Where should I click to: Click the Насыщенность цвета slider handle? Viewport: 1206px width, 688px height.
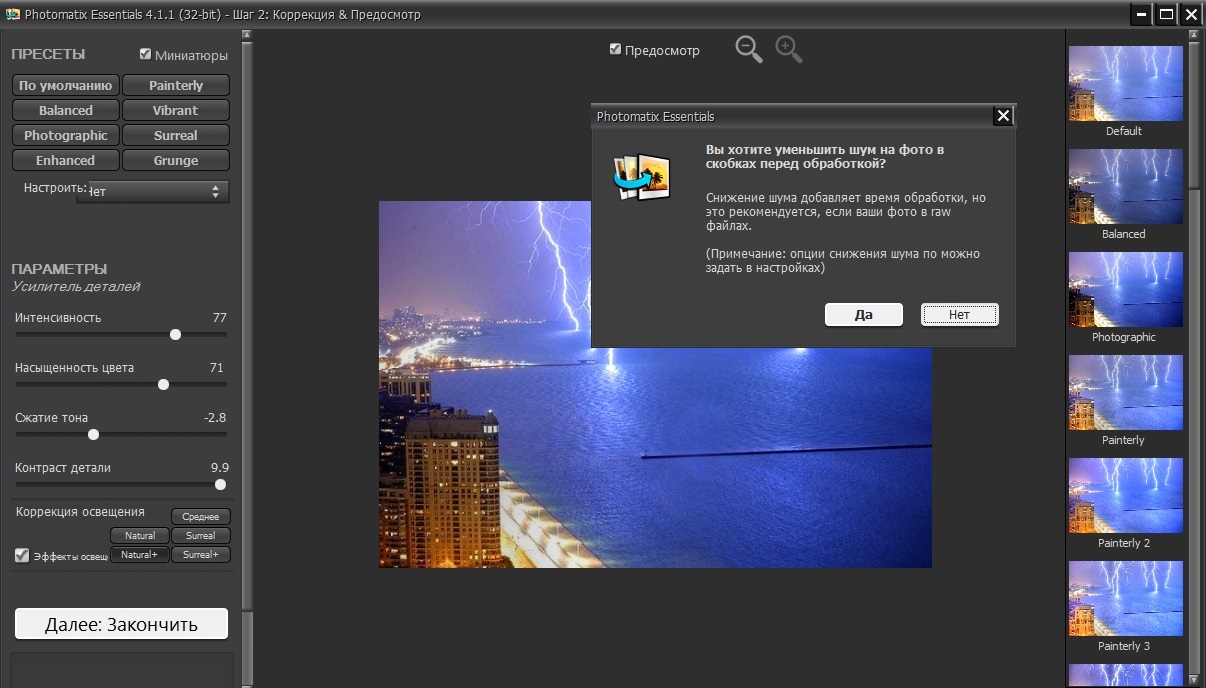(x=163, y=385)
